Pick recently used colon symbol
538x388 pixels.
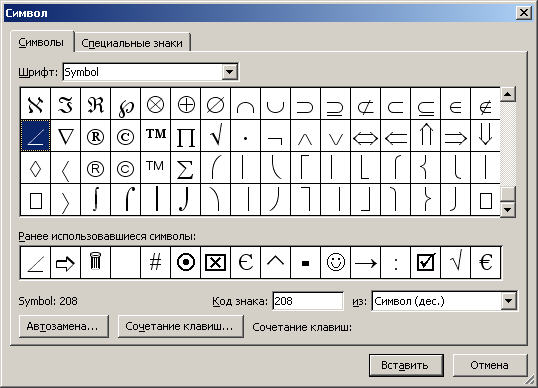(395, 262)
